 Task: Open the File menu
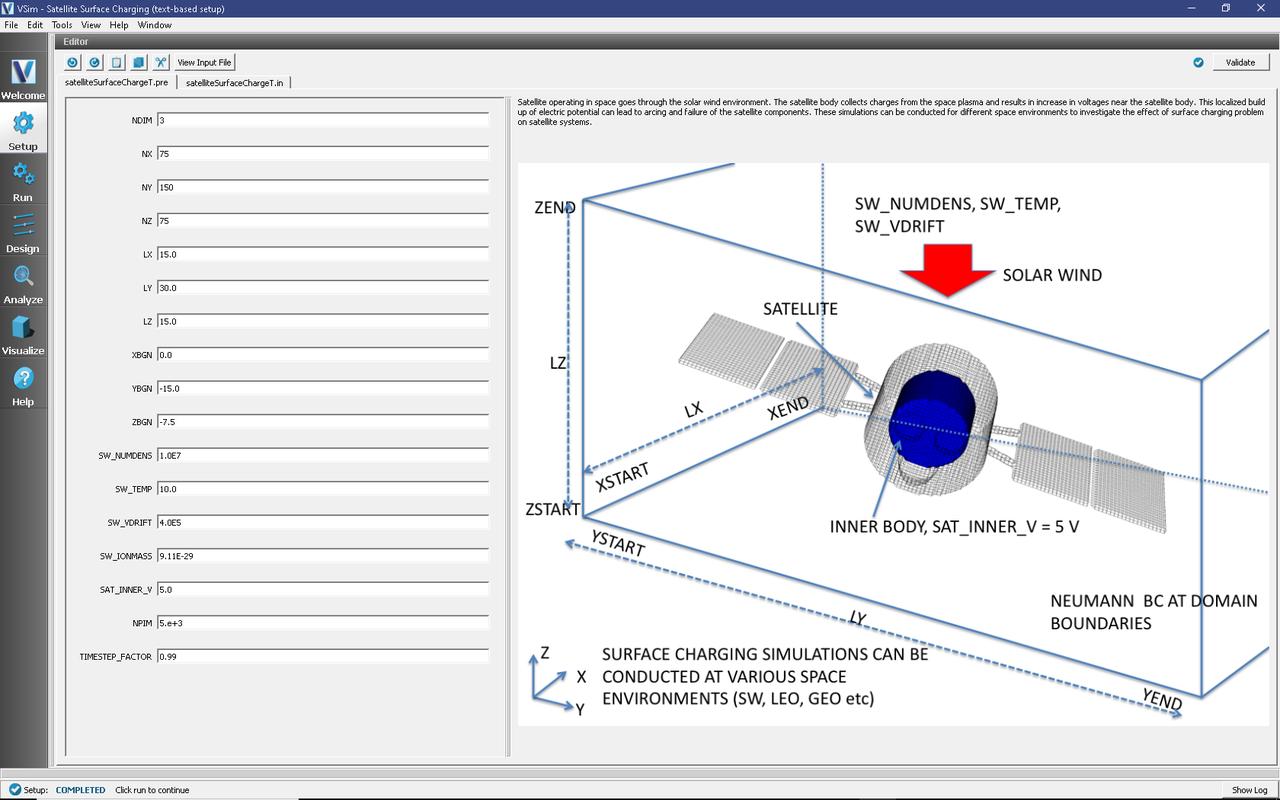[12, 25]
